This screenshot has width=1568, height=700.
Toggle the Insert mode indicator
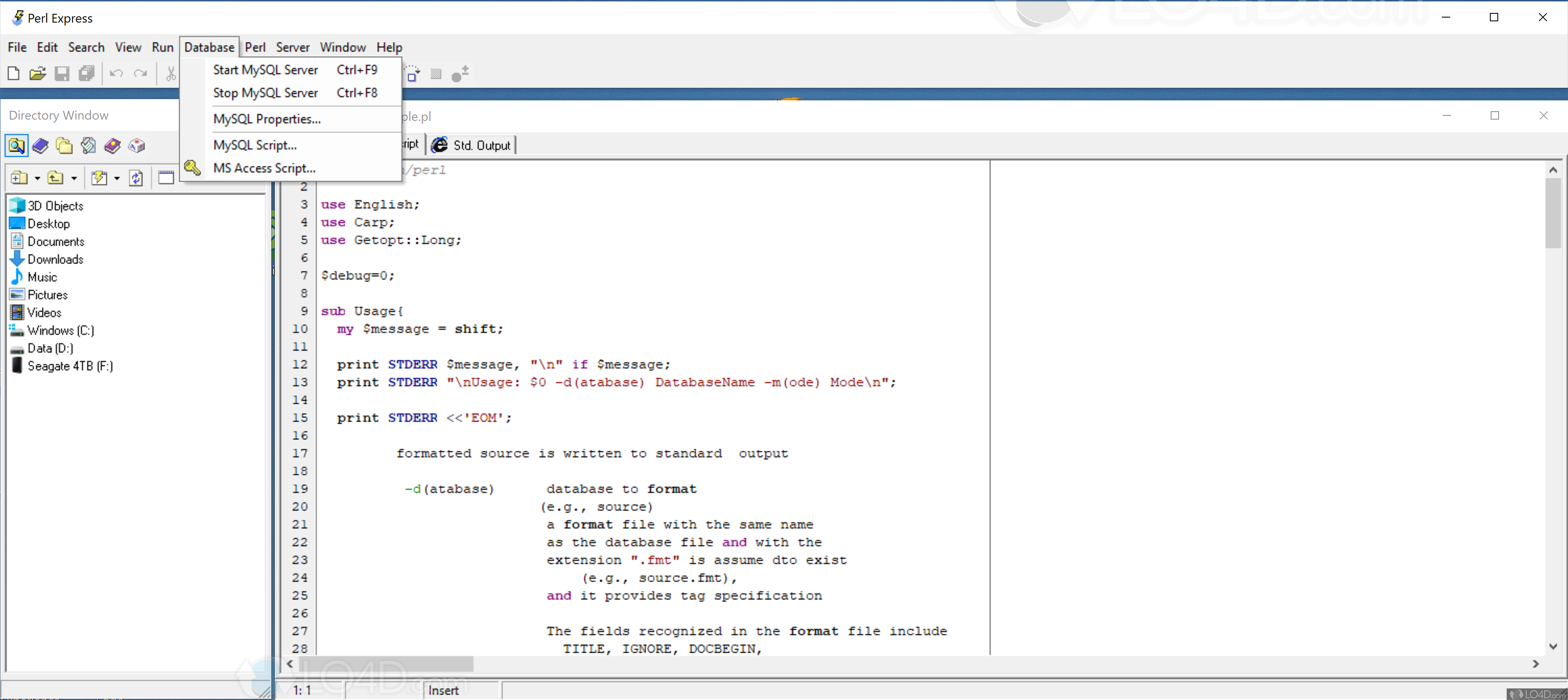pos(444,690)
